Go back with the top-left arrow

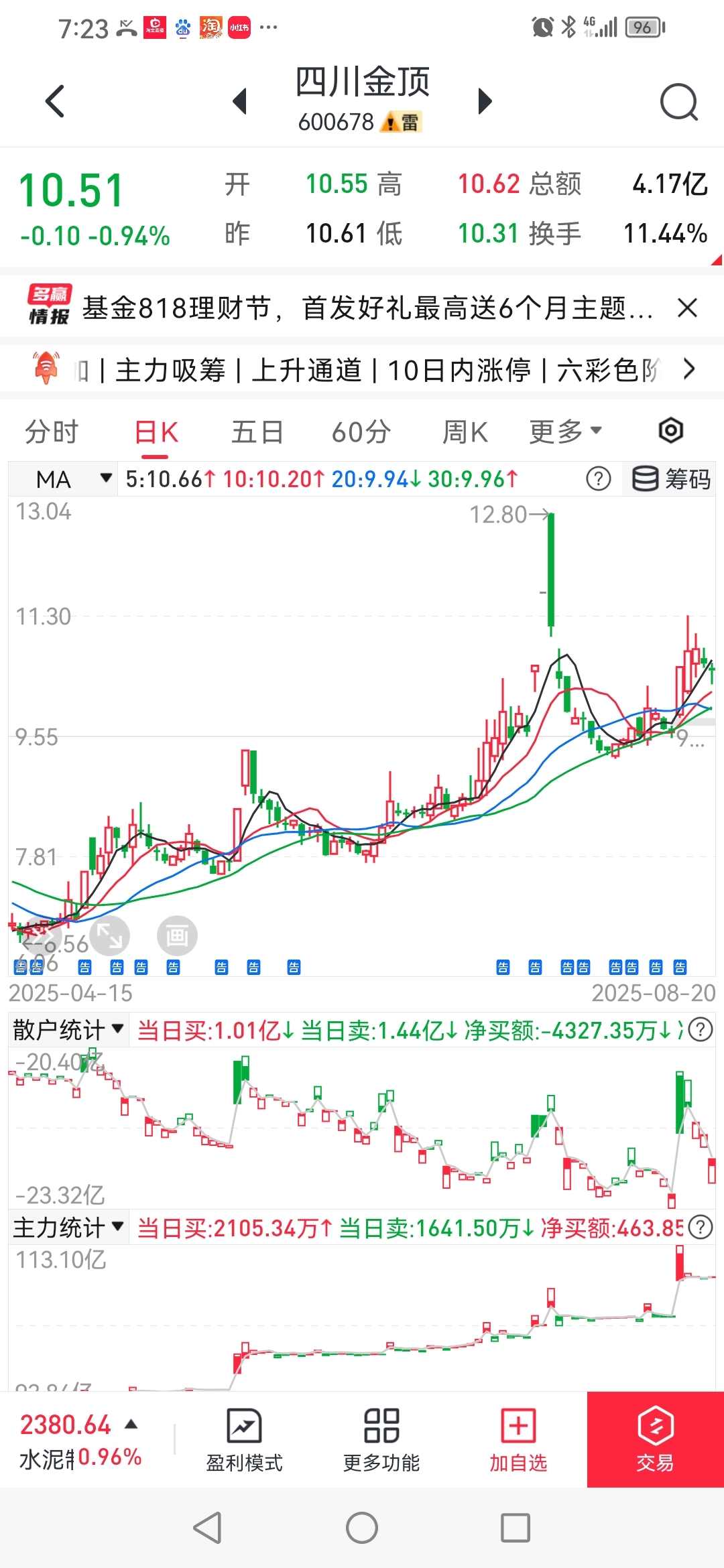(55, 101)
